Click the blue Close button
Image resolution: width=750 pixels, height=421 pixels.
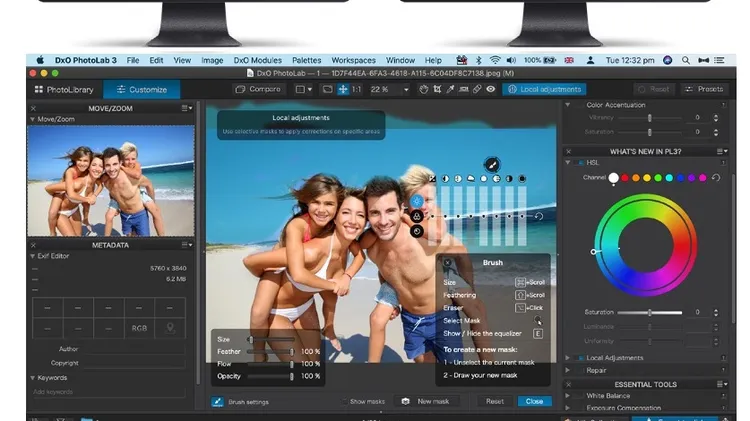534,401
